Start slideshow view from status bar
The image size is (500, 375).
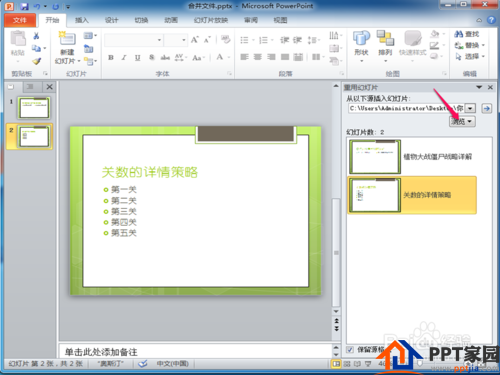368,364
